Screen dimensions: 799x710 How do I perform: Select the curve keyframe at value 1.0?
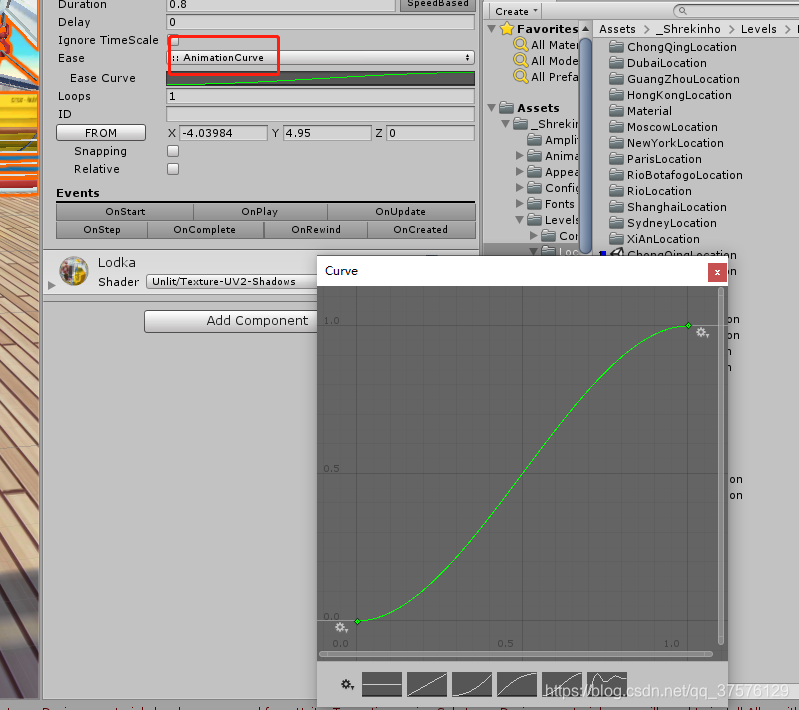[688, 325]
